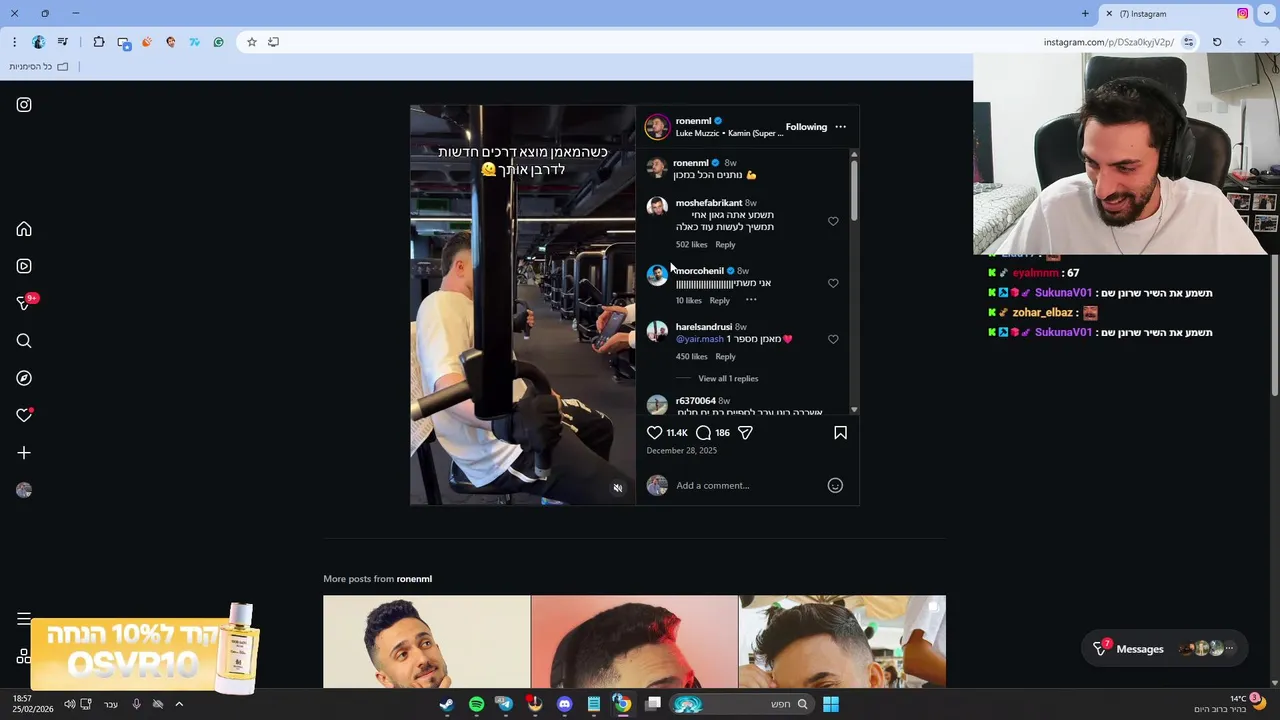
Task: Open the @yair.mash mention link
Action: point(699,339)
